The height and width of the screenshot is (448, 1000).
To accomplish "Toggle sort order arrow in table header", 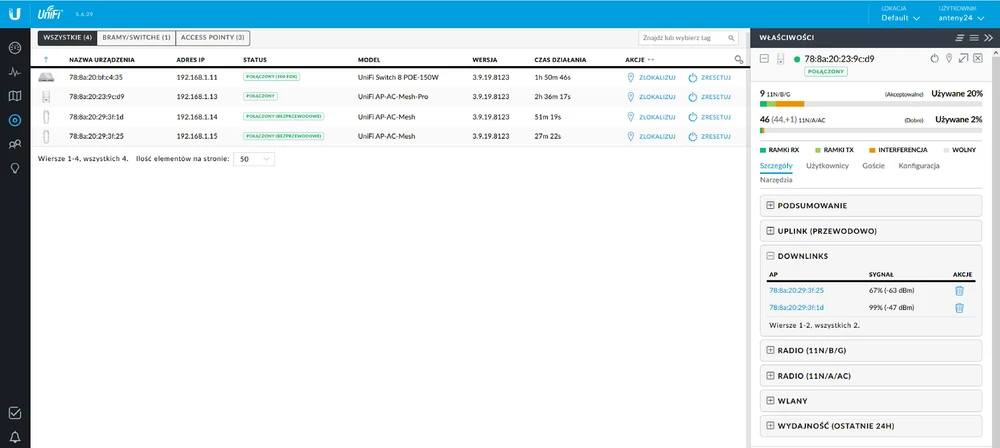I will (x=46, y=60).
